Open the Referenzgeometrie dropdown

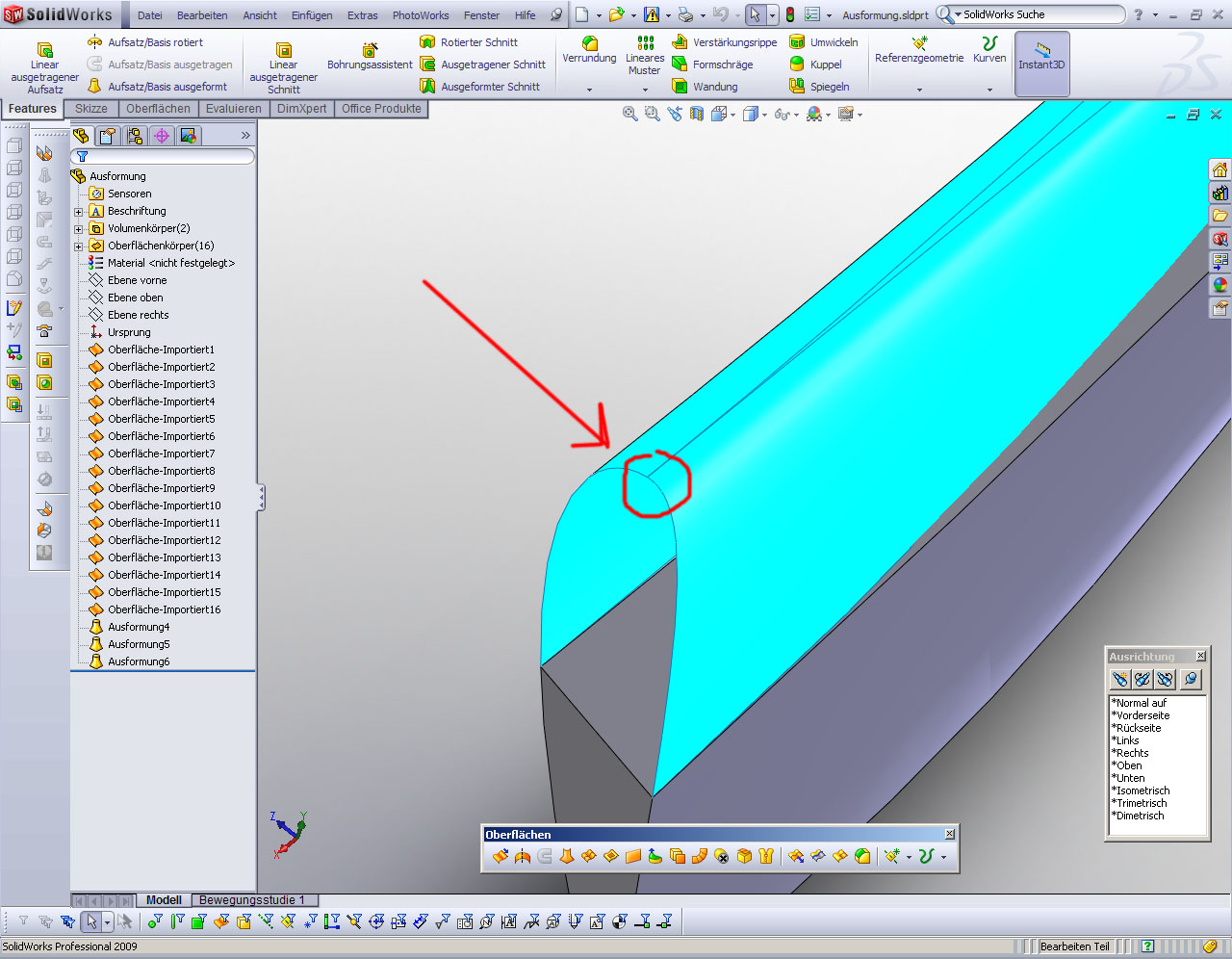pos(919,90)
